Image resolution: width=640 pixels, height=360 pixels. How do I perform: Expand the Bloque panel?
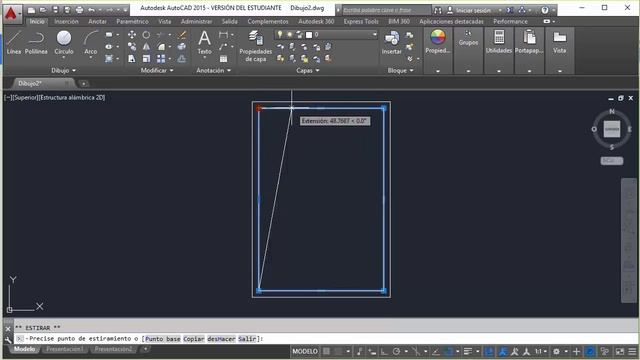coord(400,70)
